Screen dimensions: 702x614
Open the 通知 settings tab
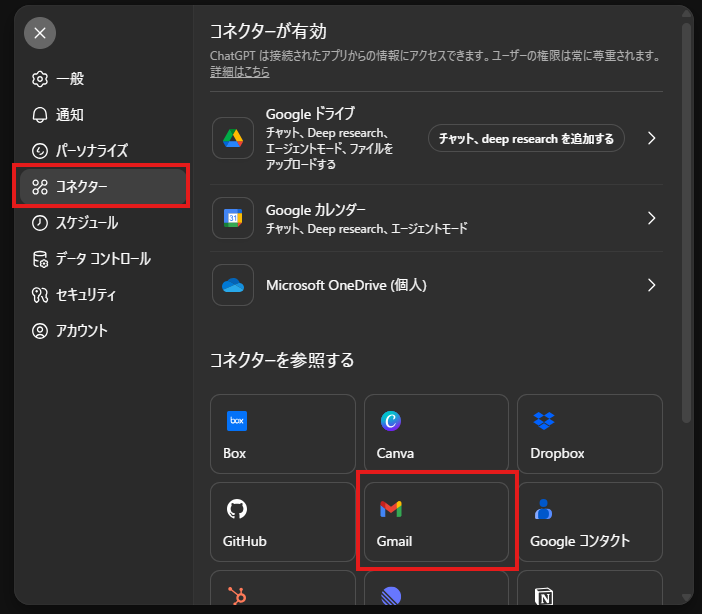click(x=69, y=115)
